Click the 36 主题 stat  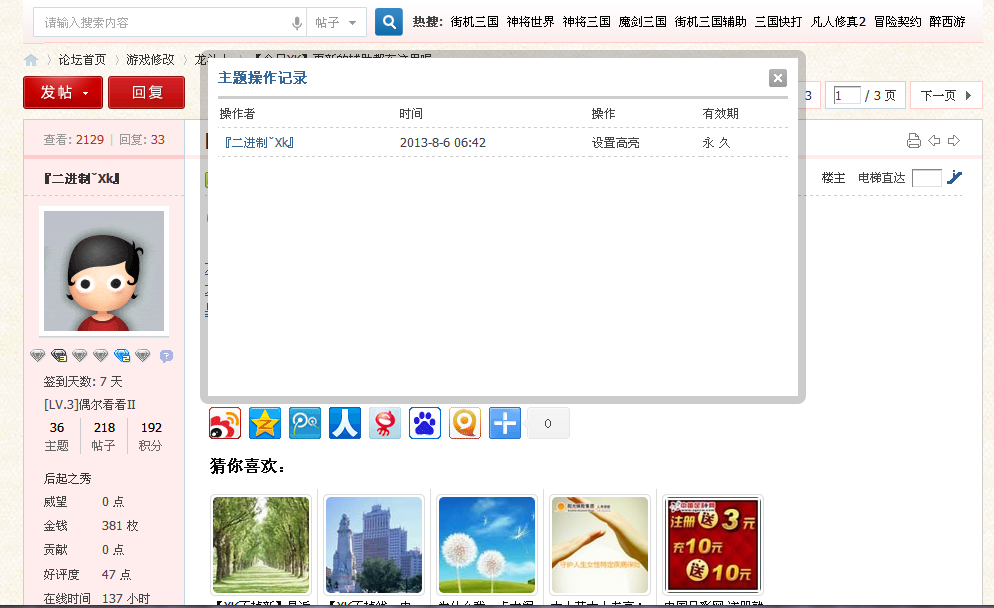tap(56, 436)
